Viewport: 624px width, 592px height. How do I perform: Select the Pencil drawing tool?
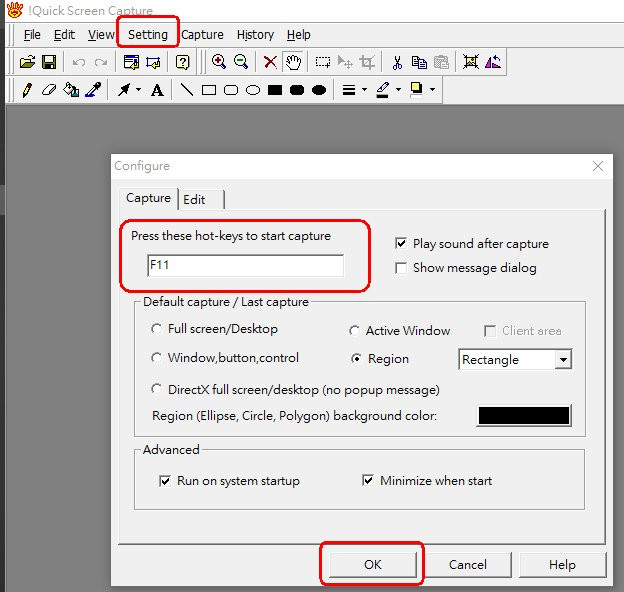[x=27, y=90]
